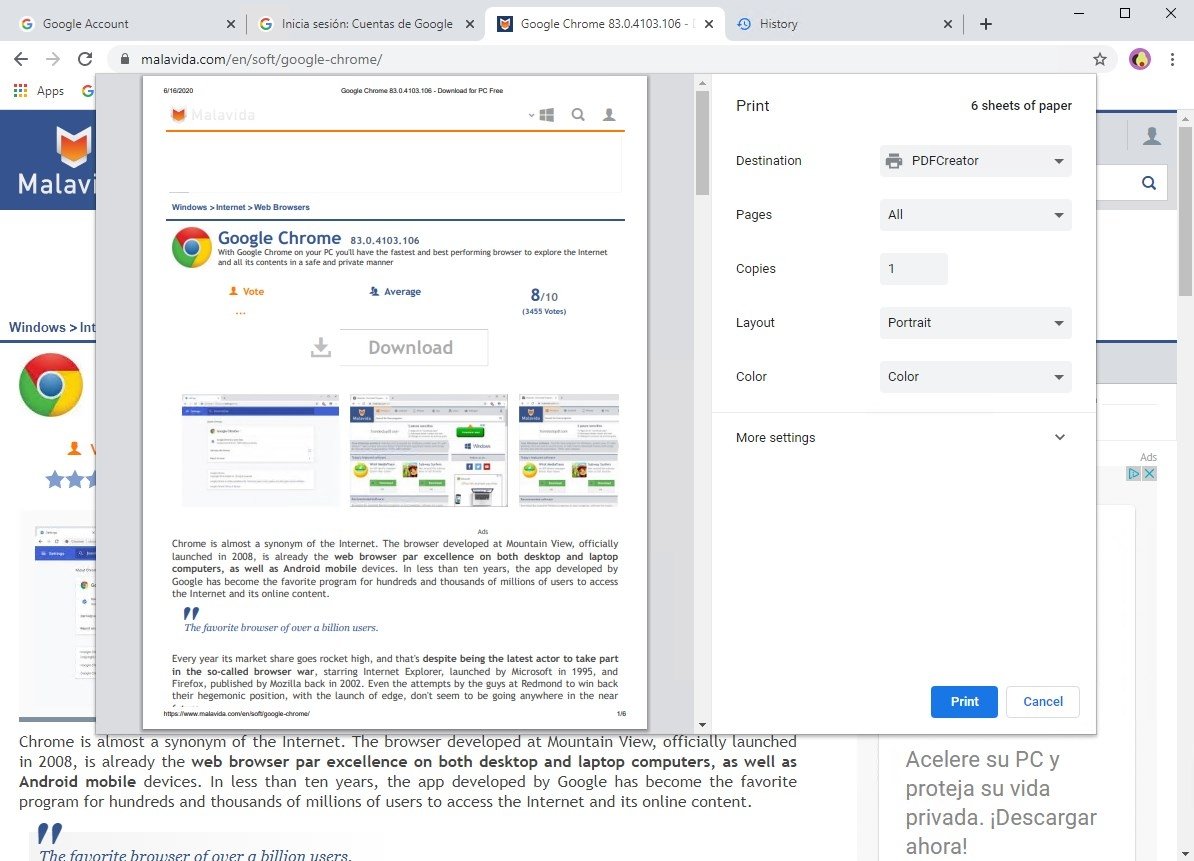Image resolution: width=1194 pixels, height=861 pixels.
Task: Close the Inicia sesión tab
Action: [x=470, y=24]
